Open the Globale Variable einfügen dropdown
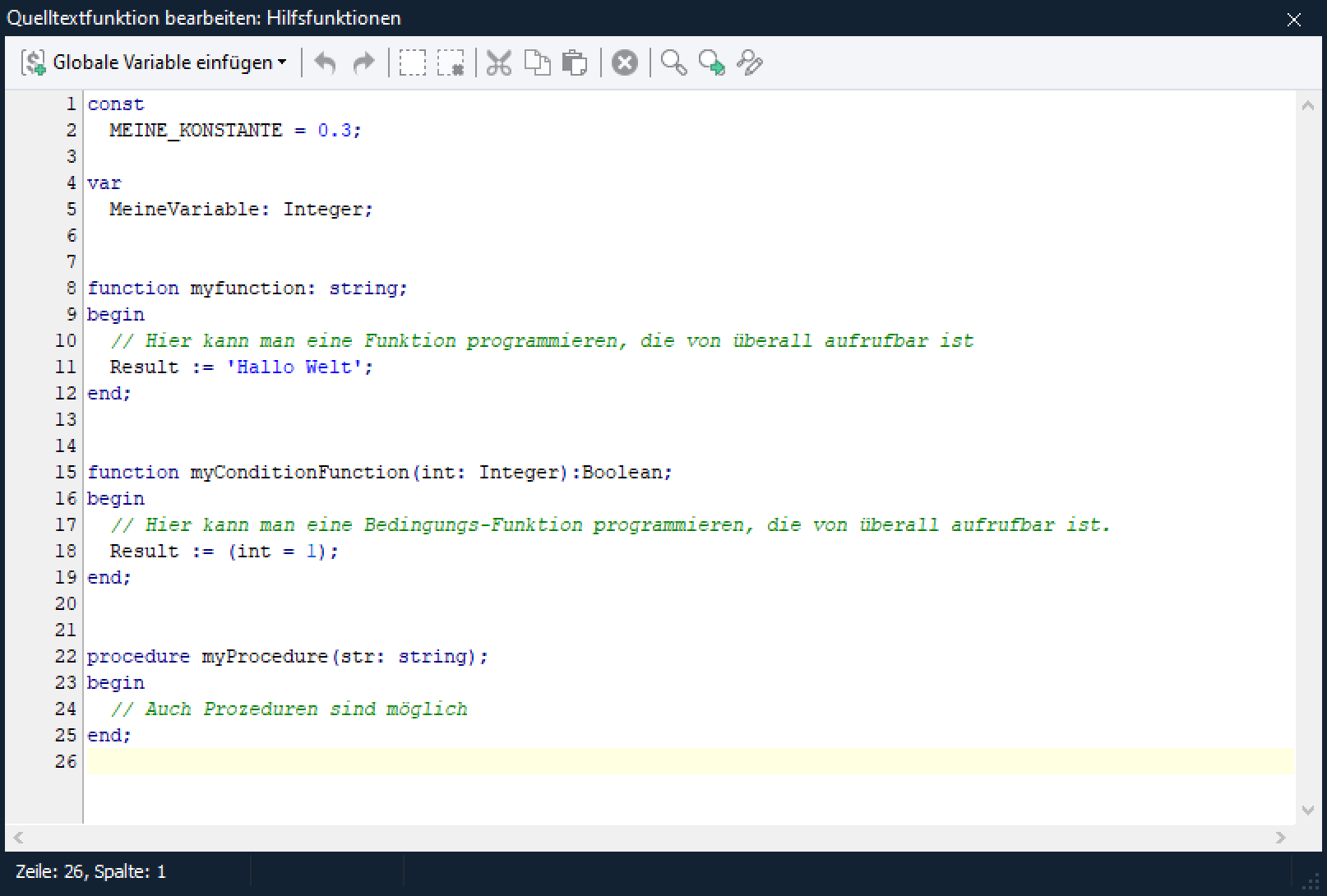 point(155,62)
